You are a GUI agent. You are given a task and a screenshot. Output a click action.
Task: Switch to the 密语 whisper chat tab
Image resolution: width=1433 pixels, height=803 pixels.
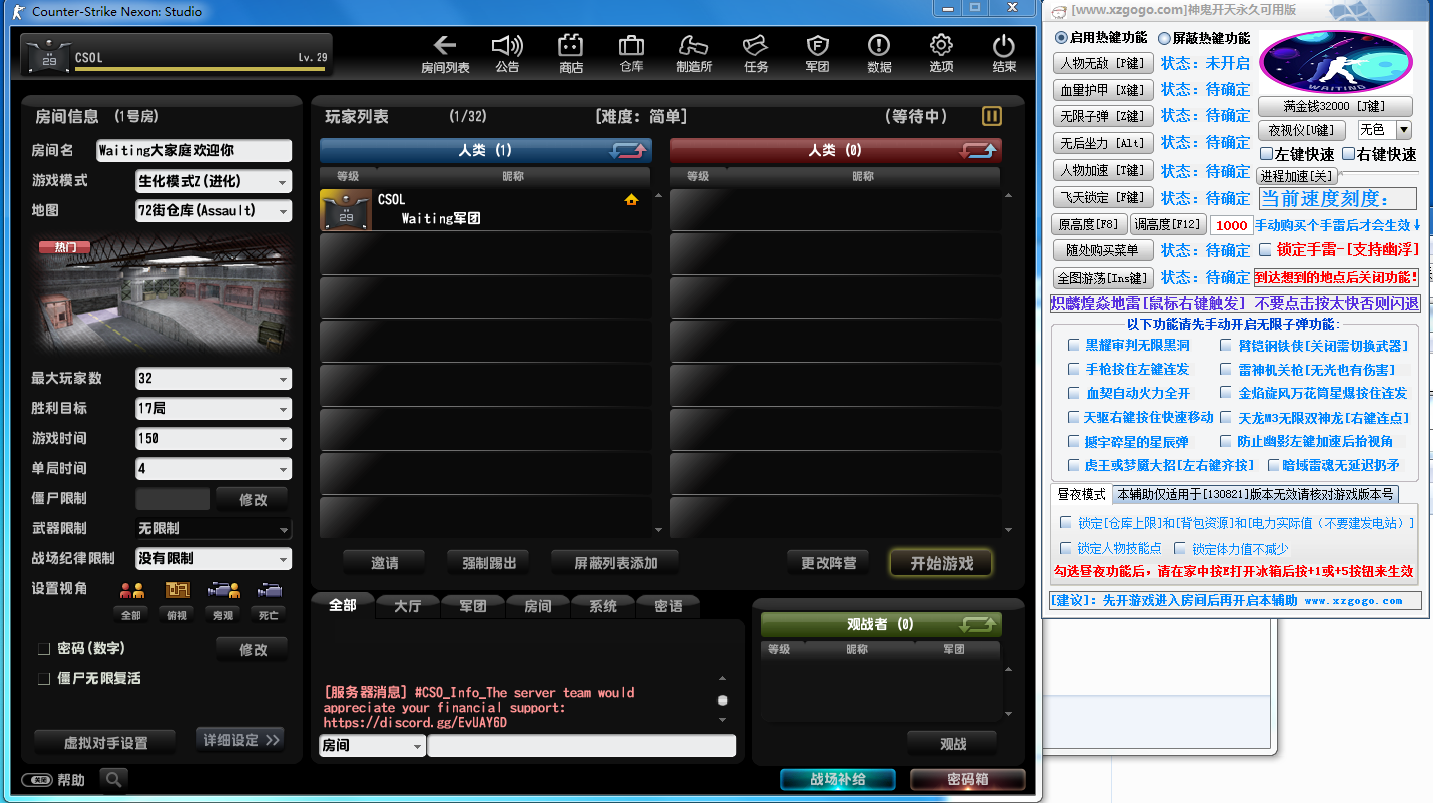[x=668, y=606]
